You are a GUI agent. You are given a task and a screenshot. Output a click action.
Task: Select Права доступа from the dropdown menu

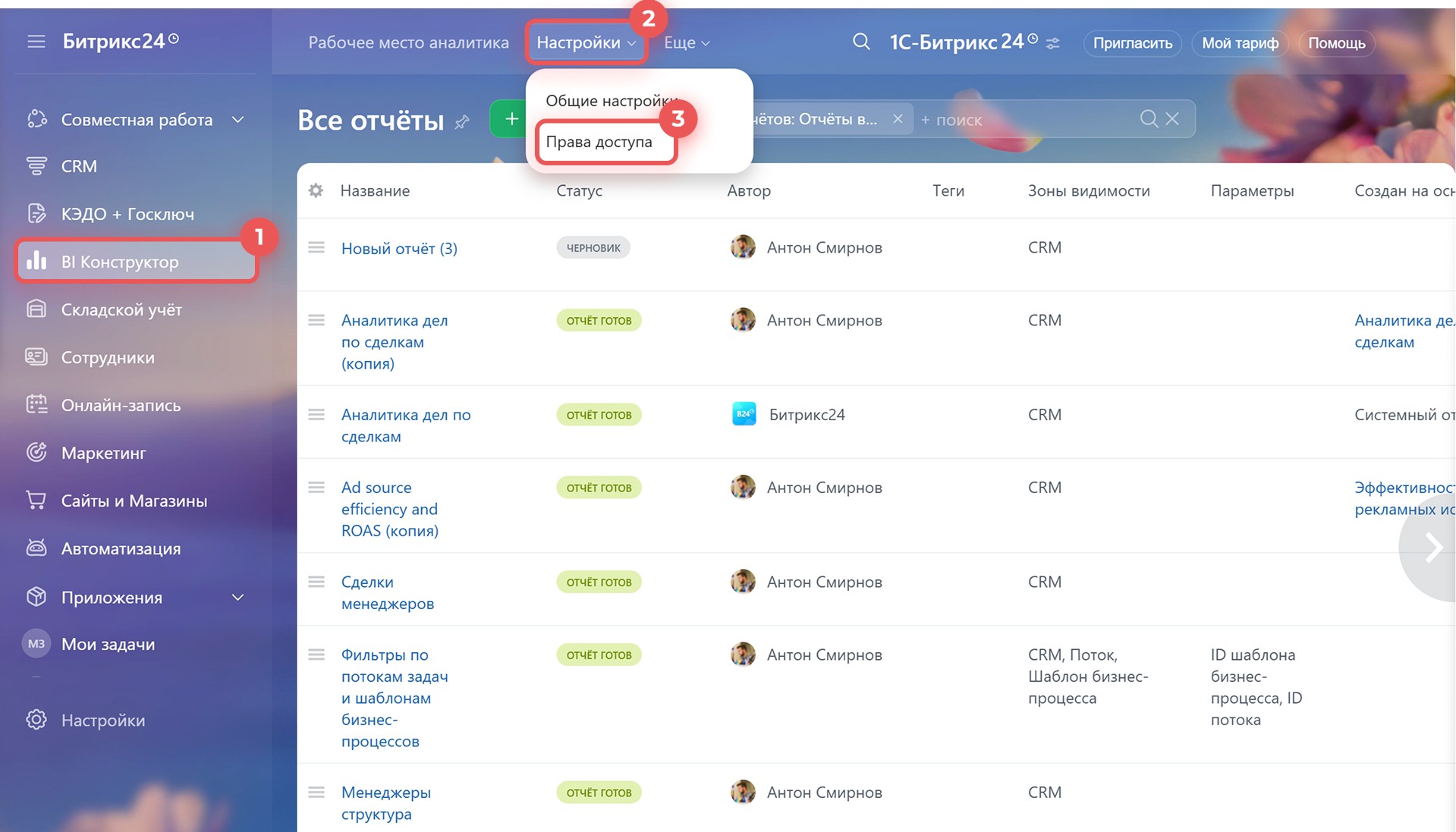point(599,142)
